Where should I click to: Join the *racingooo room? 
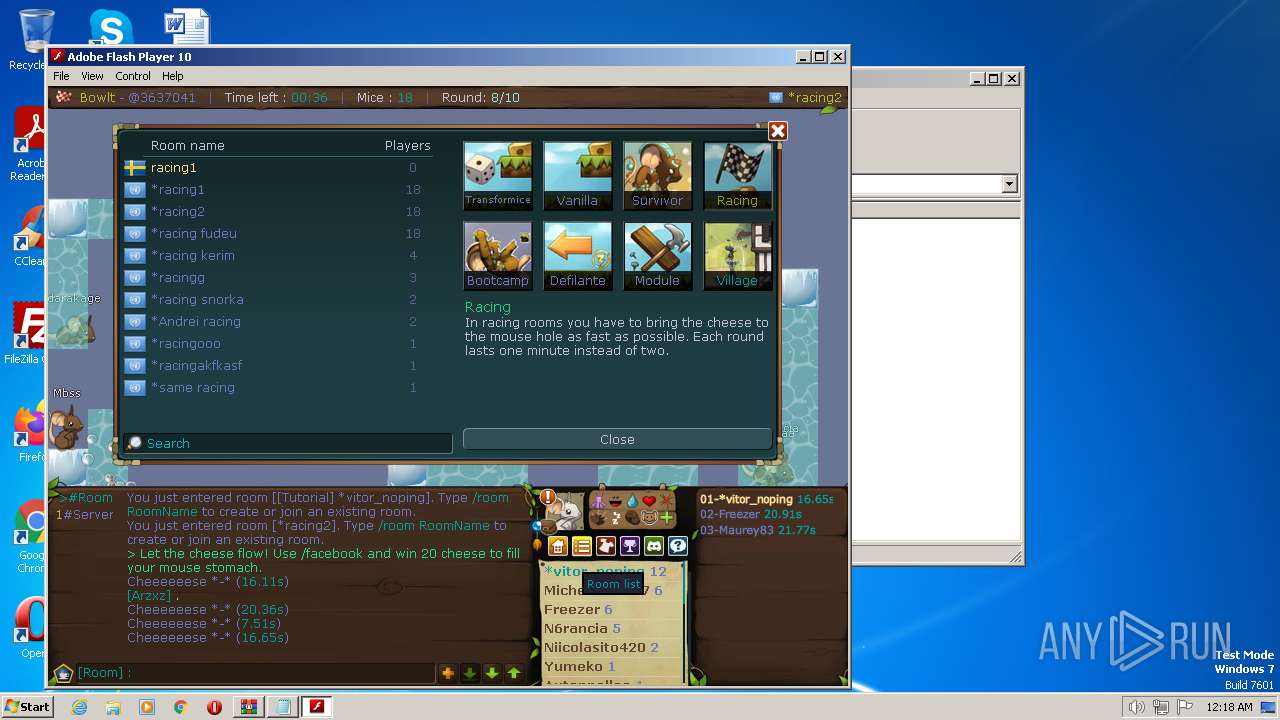pyautogui.click(x=277, y=343)
